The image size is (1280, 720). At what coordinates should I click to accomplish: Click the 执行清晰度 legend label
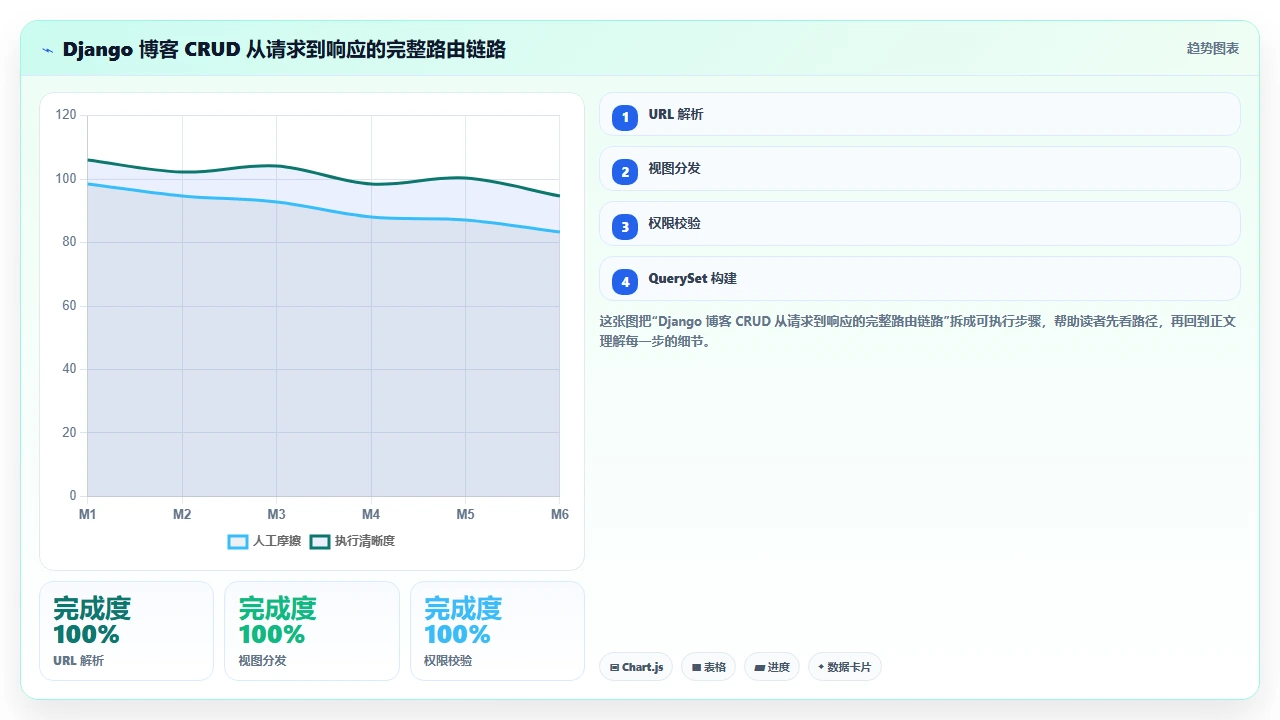tap(365, 541)
